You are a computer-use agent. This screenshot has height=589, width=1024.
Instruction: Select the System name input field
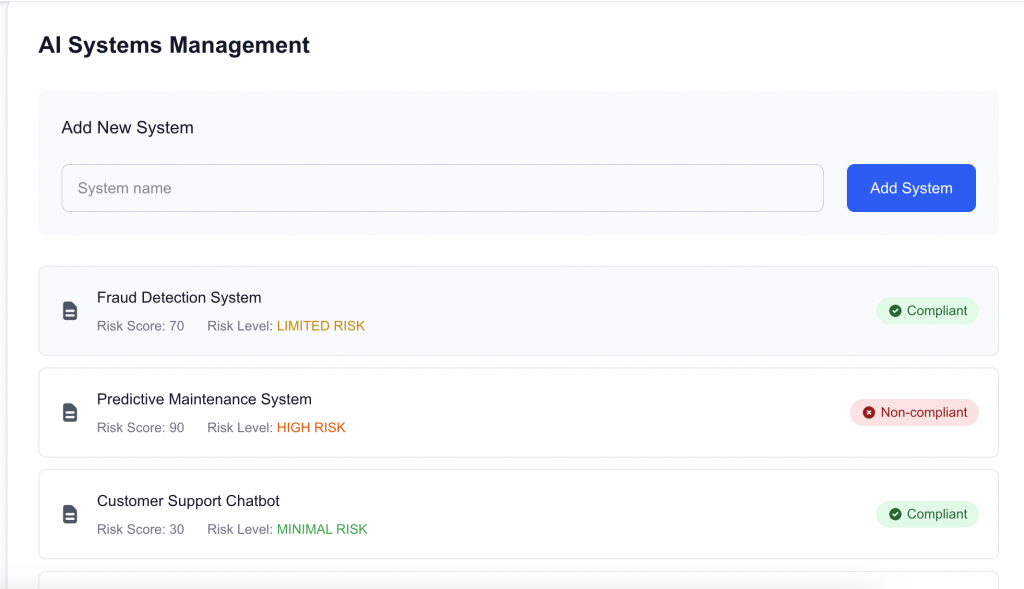443,187
